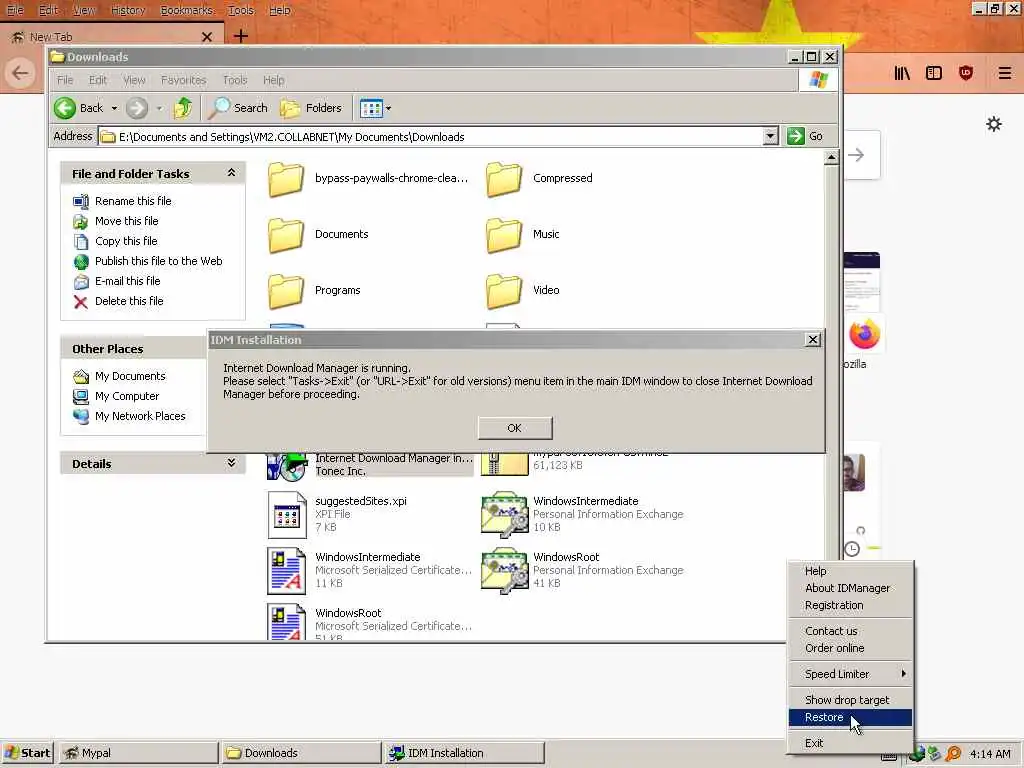Open About IDManager menu item

(x=850, y=588)
